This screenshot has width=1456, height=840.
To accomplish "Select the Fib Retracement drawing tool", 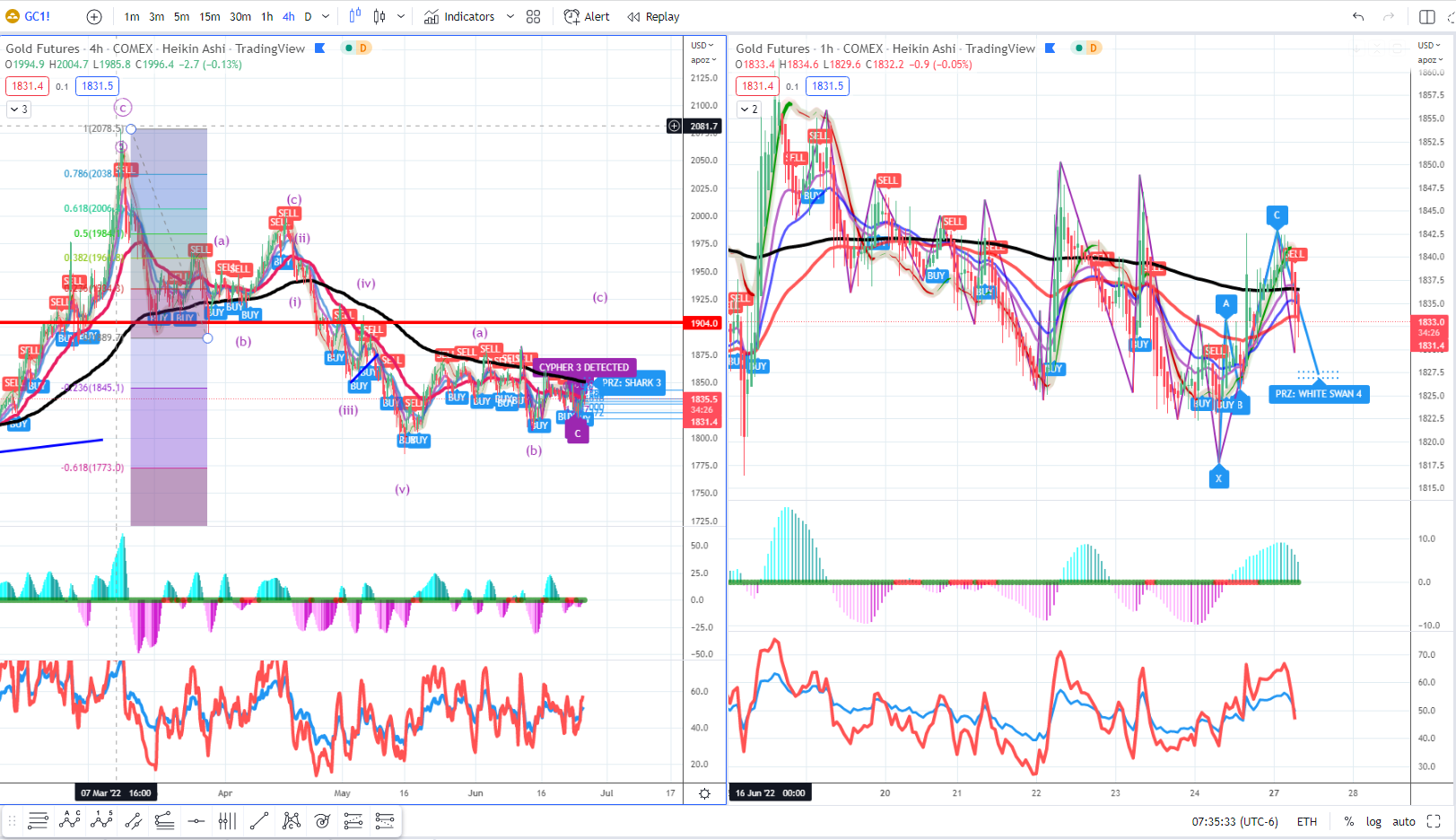I will click(x=38, y=820).
